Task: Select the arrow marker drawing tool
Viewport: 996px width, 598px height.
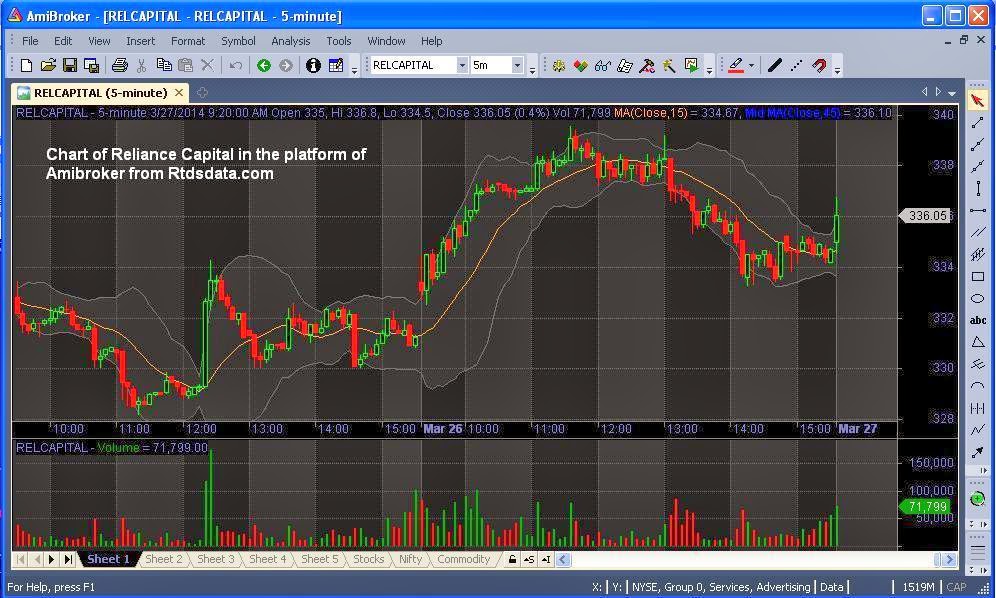Action: click(978, 452)
